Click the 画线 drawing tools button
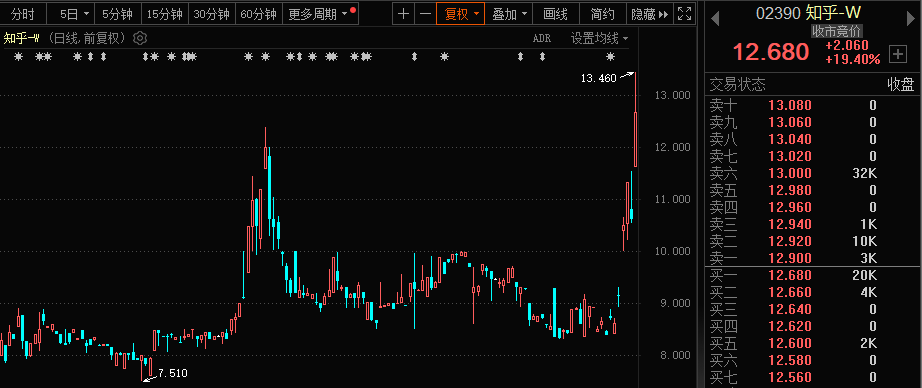 tap(556, 14)
